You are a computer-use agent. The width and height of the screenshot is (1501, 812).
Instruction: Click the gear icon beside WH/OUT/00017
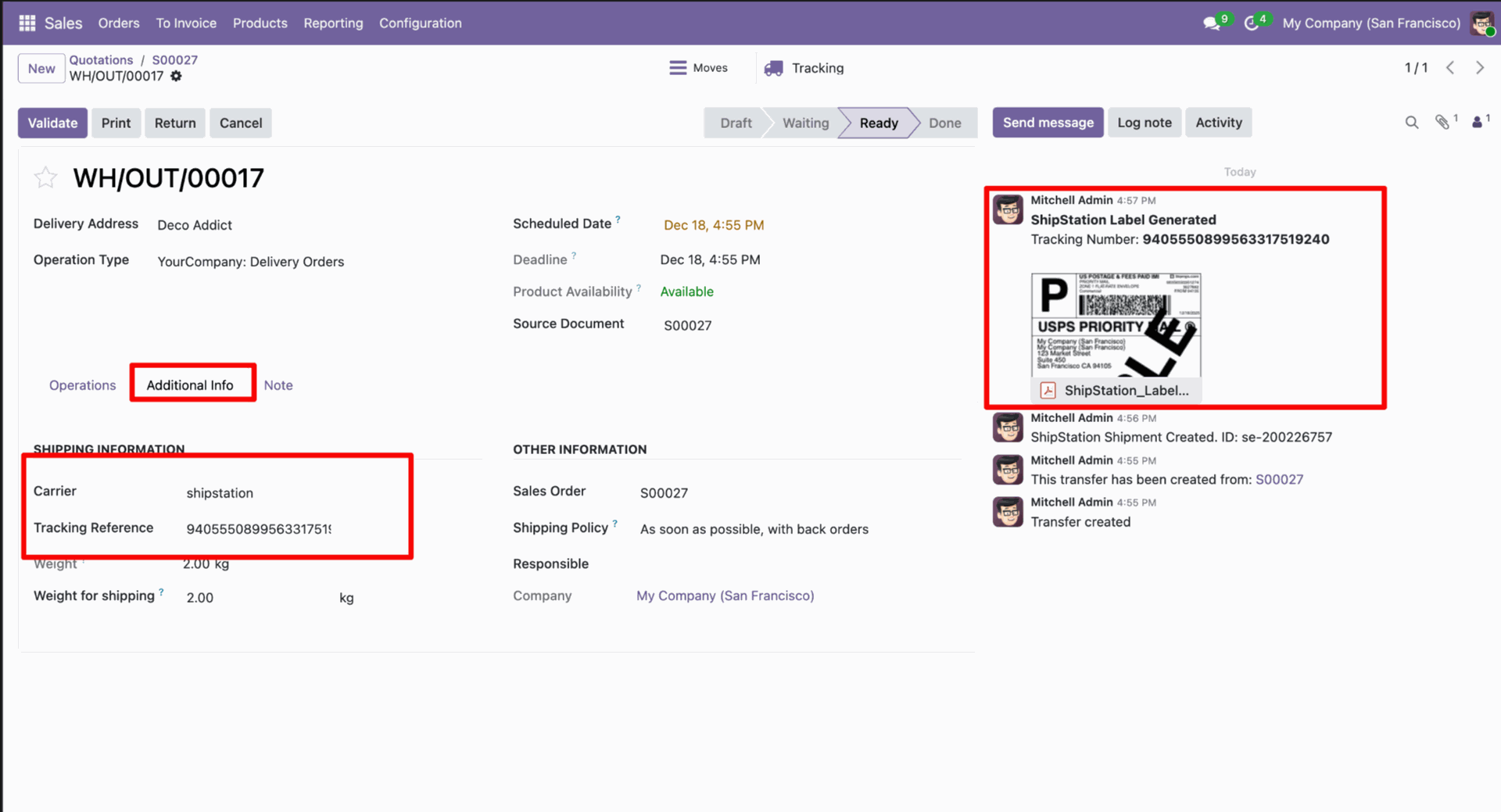(177, 76)
